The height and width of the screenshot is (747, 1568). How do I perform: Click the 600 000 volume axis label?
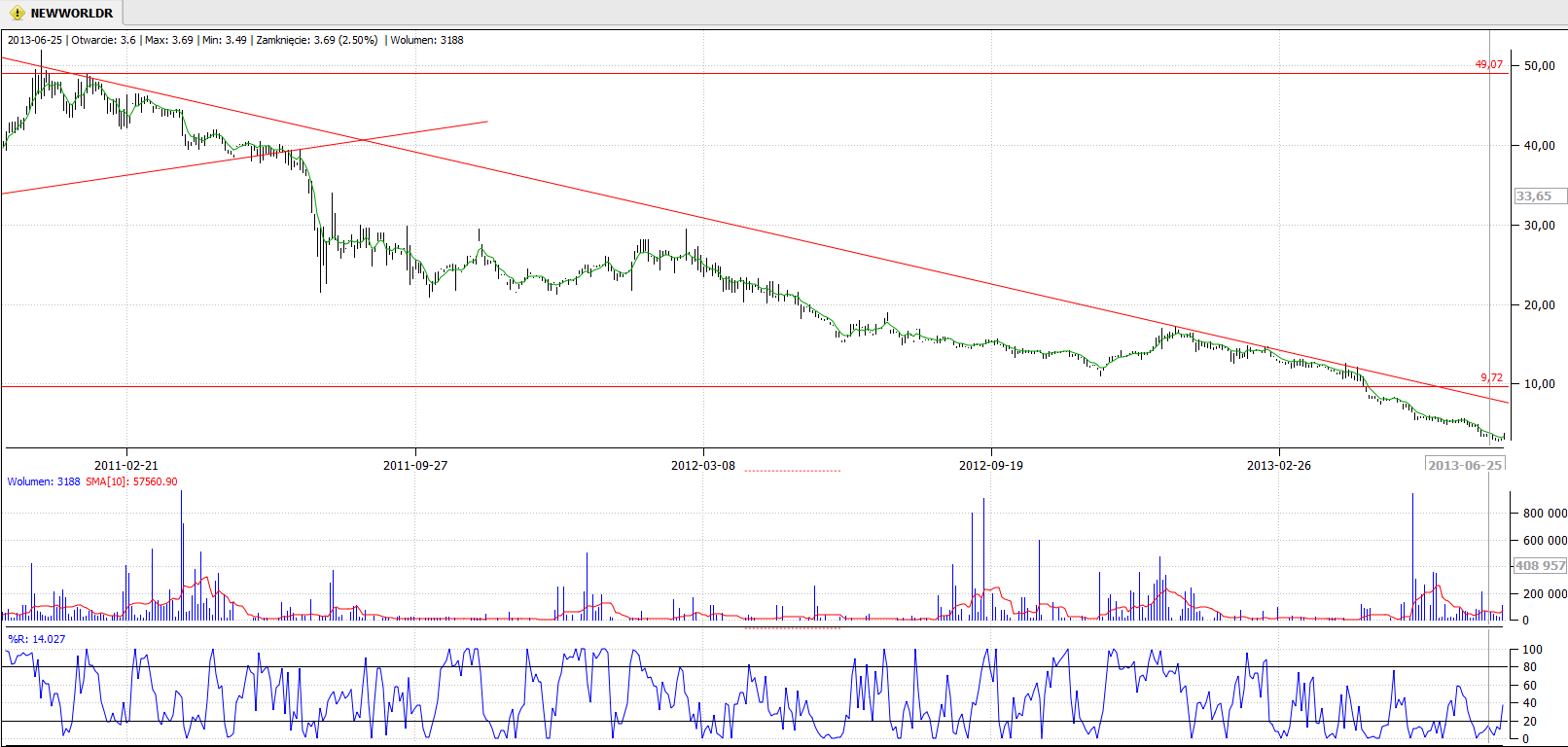click(x=1545, y=540)
